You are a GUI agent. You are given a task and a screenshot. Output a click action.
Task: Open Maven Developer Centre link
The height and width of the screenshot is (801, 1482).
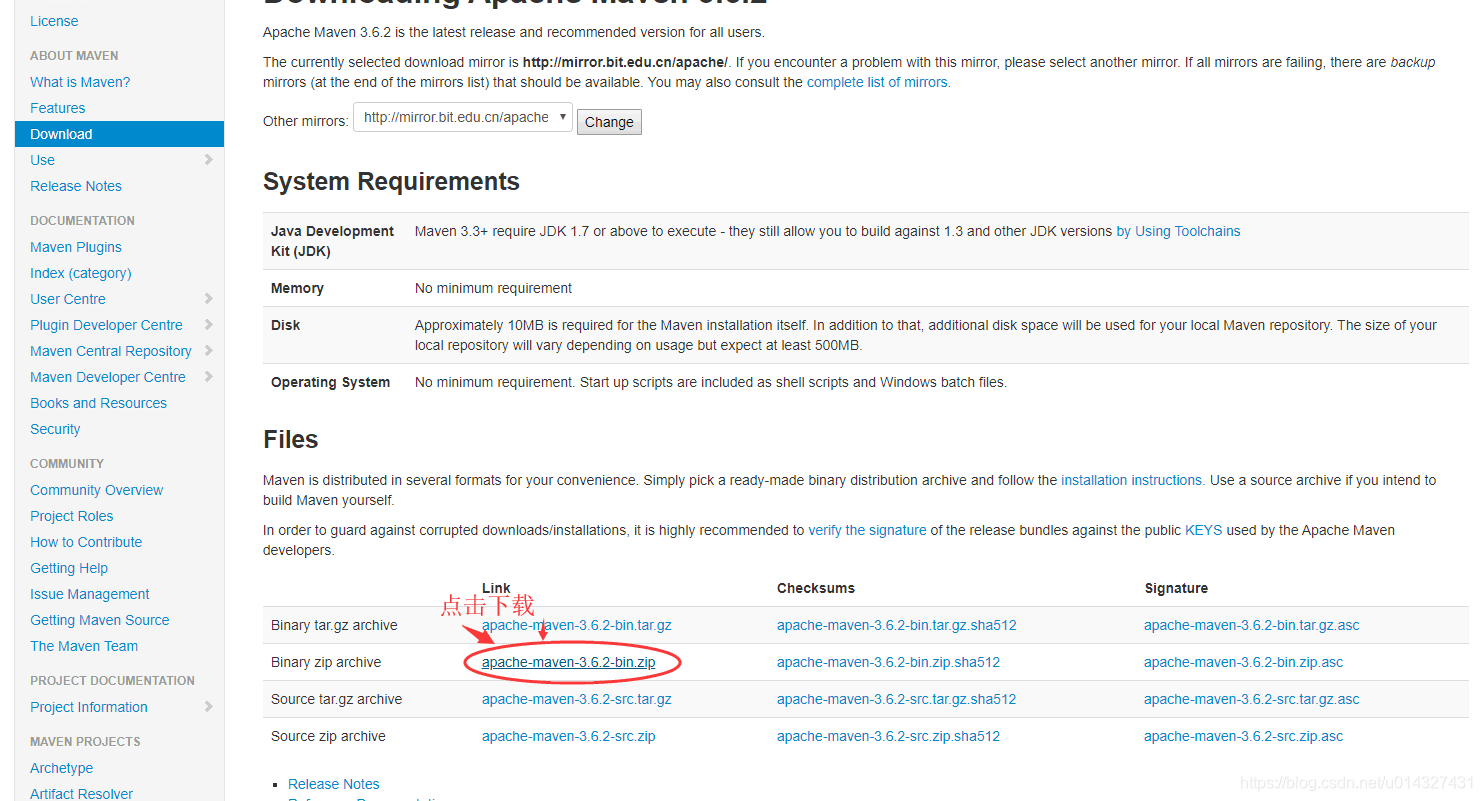click(x=108, y=377)
